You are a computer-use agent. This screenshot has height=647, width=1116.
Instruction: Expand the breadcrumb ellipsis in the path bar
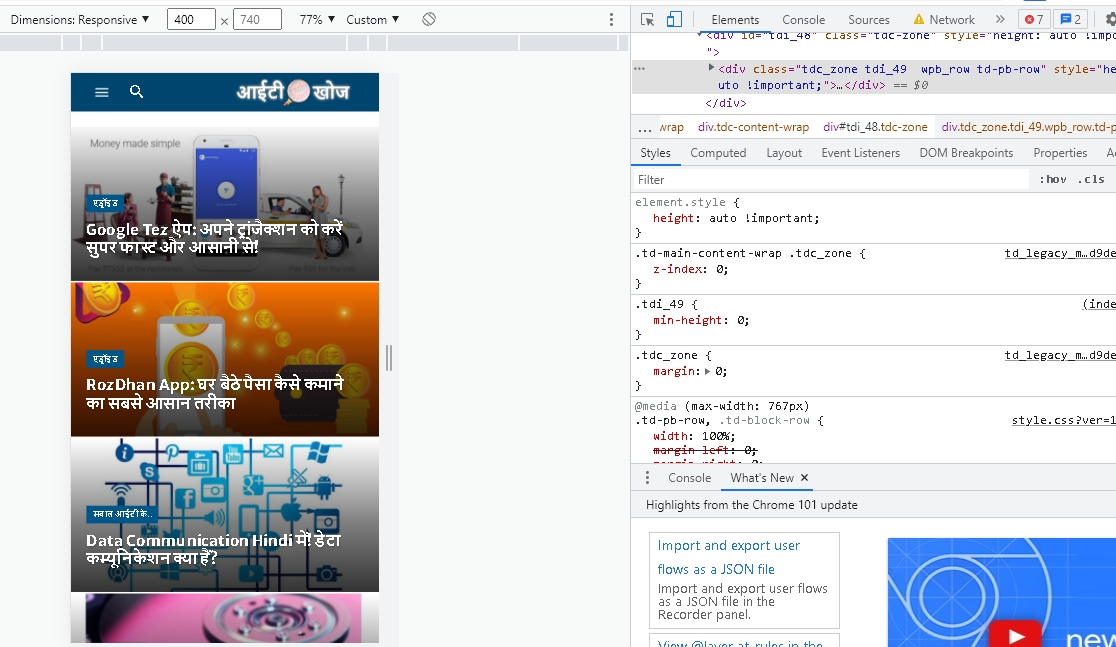[x=645, y=127]
